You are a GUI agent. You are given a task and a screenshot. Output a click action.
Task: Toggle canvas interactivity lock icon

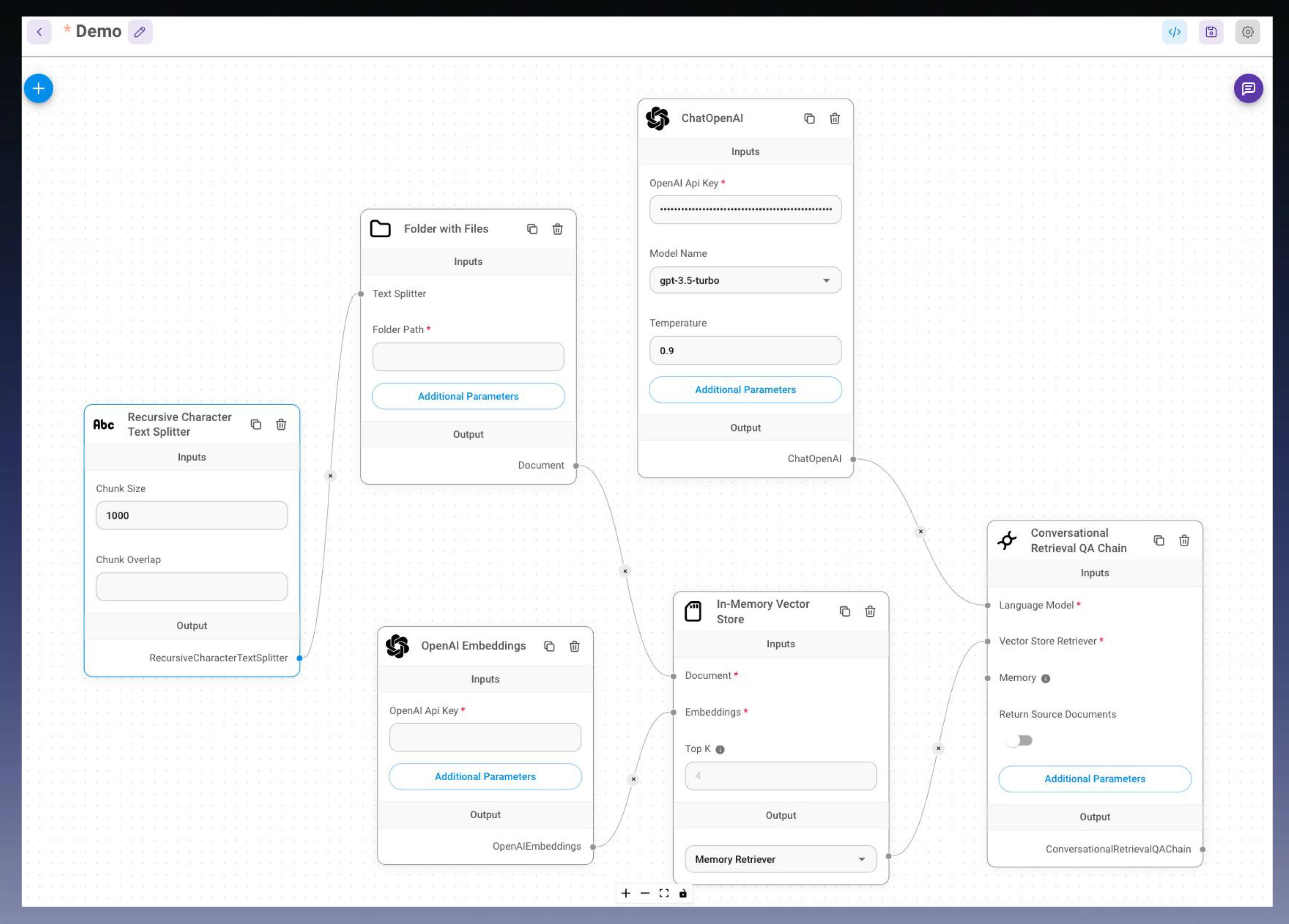(x=683, y=893)
